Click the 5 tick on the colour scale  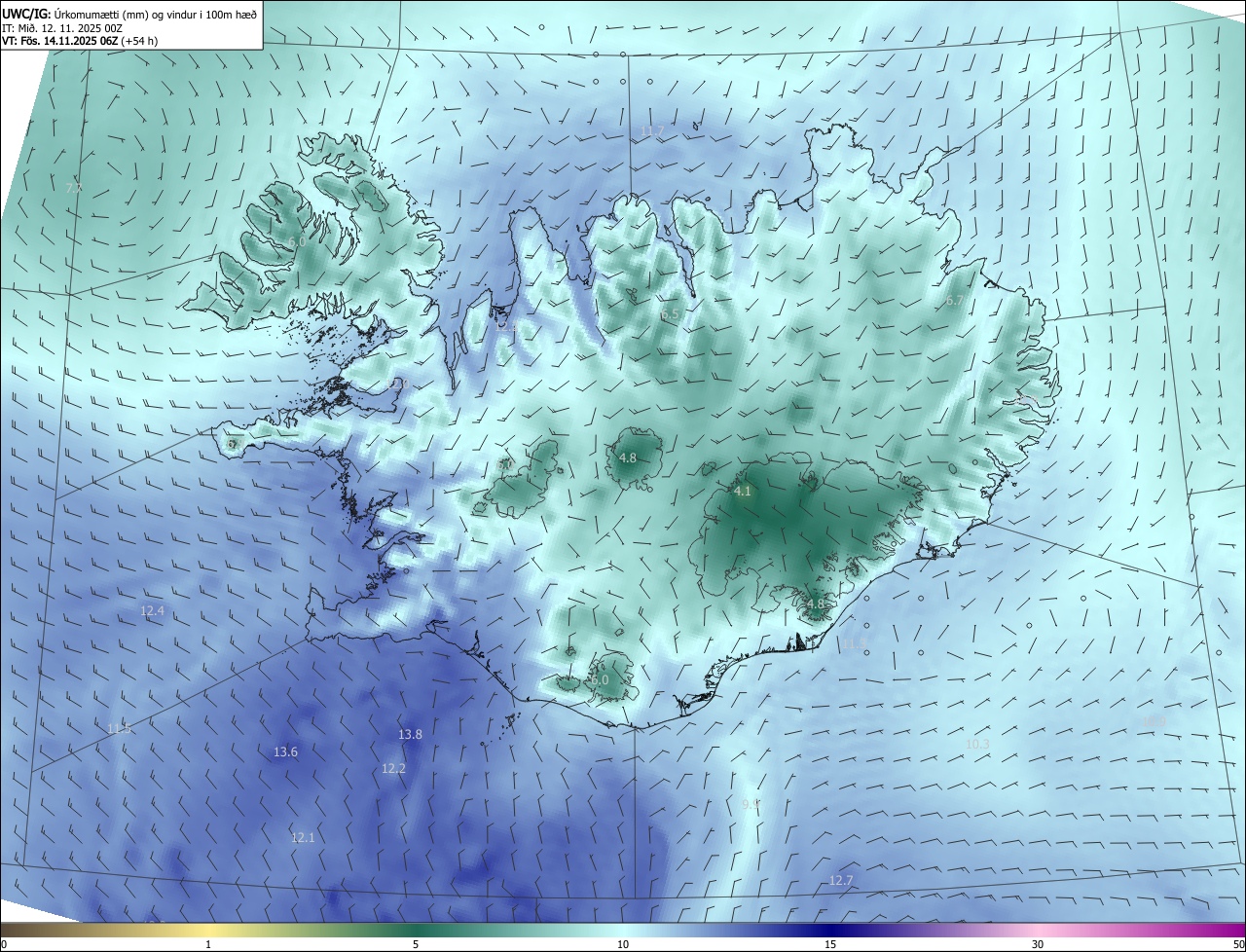416,945
